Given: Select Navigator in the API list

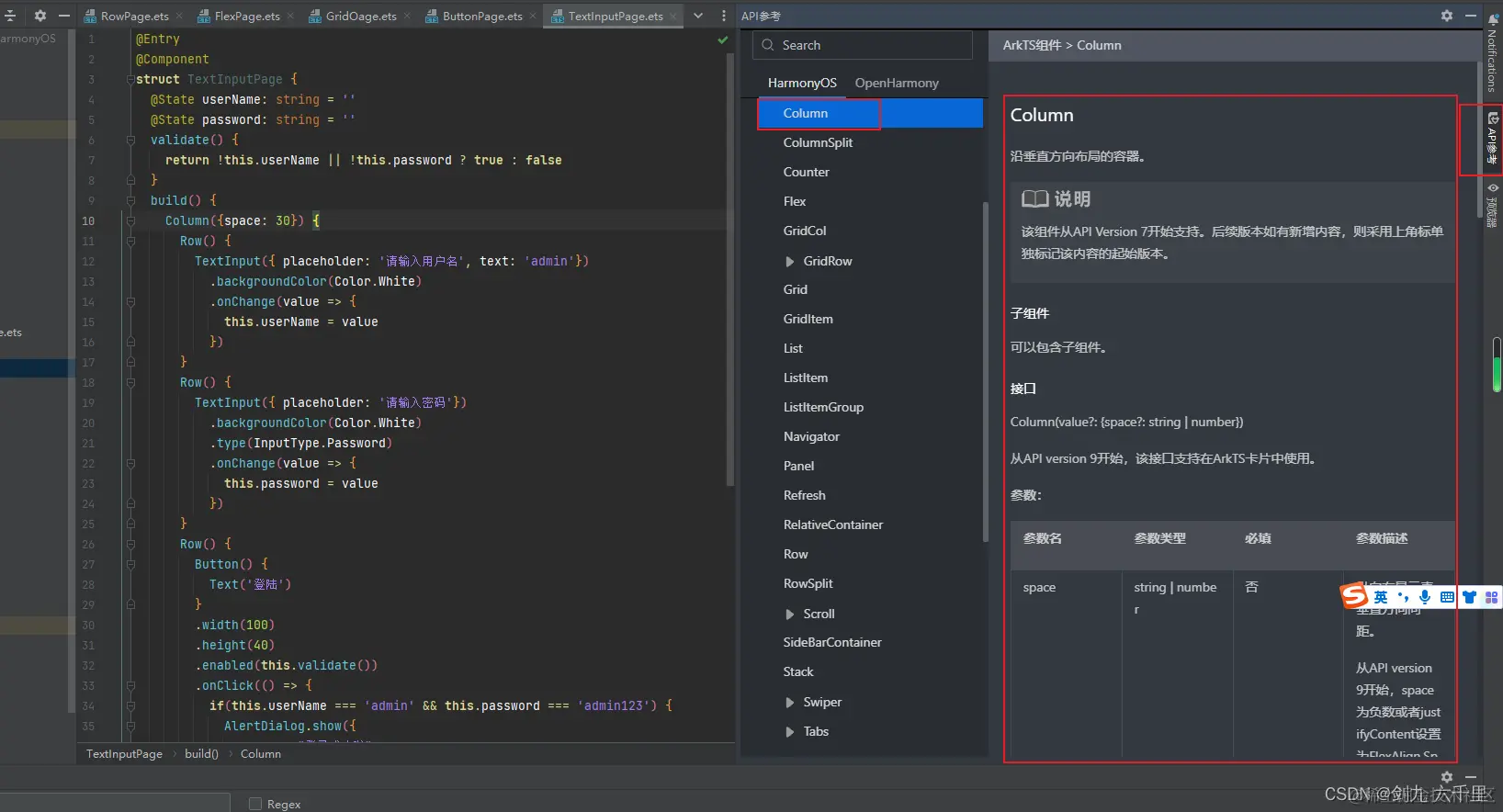Looking at the screenshot, I should (811, 436).
